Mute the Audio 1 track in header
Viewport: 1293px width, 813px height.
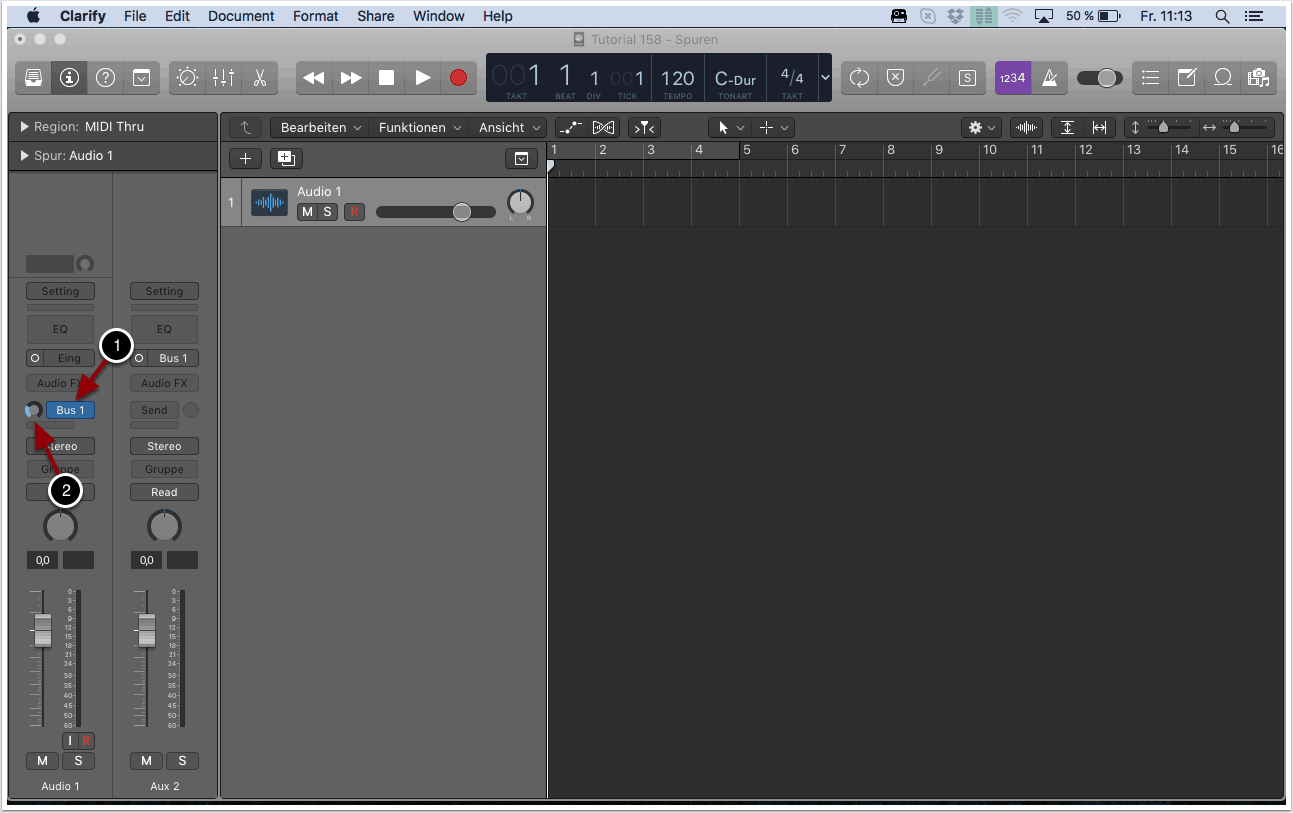pyautogui.click(x=307, y=212)
